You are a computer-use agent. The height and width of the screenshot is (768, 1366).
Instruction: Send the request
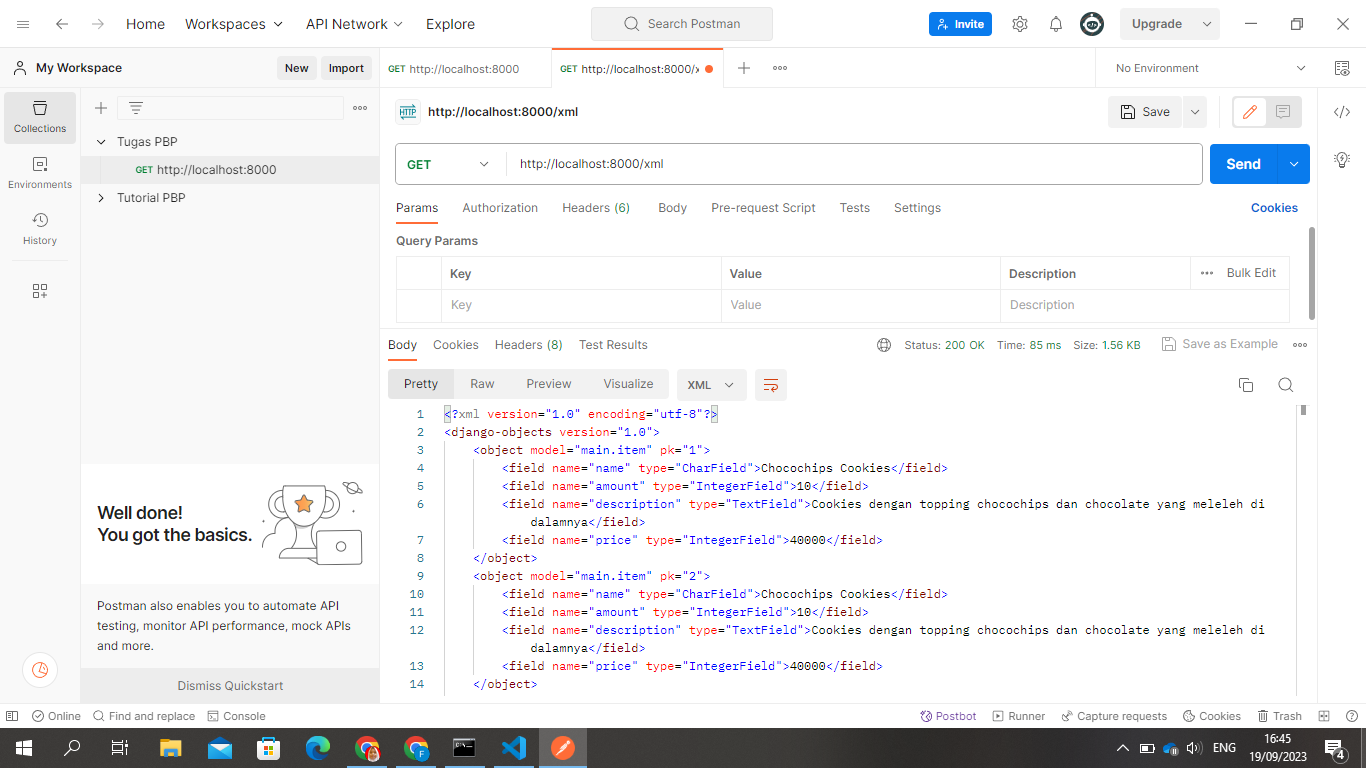click(1242, 163)
